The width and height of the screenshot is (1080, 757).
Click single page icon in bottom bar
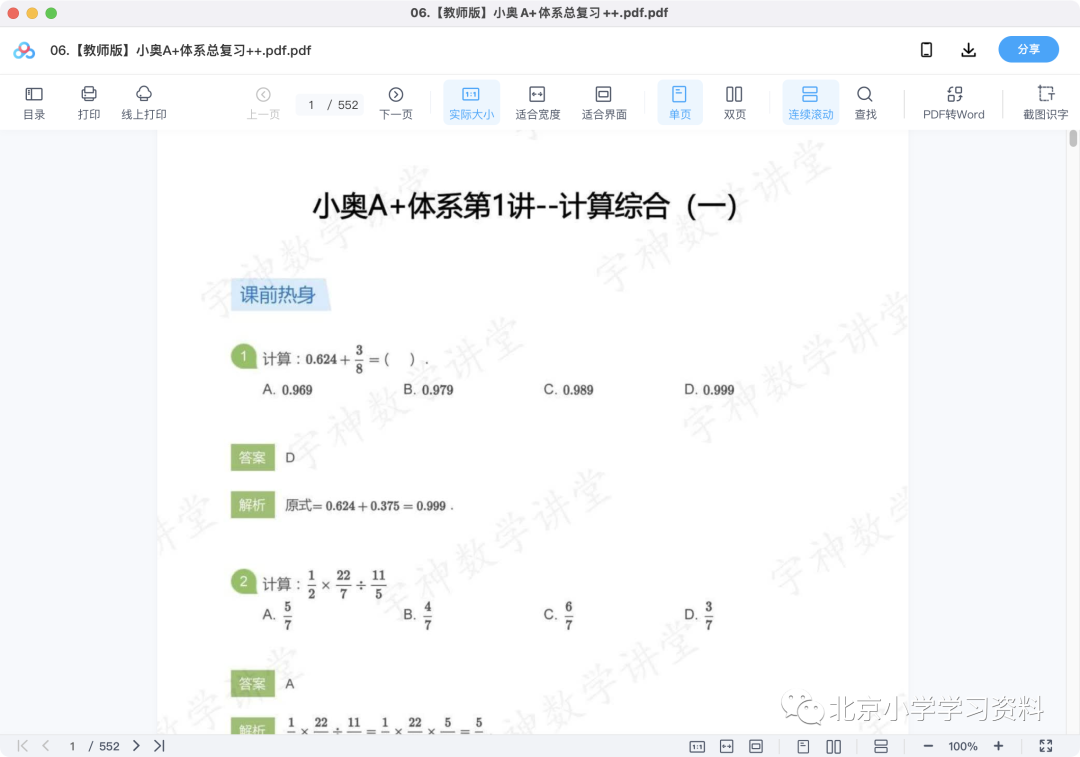point(803,747)
